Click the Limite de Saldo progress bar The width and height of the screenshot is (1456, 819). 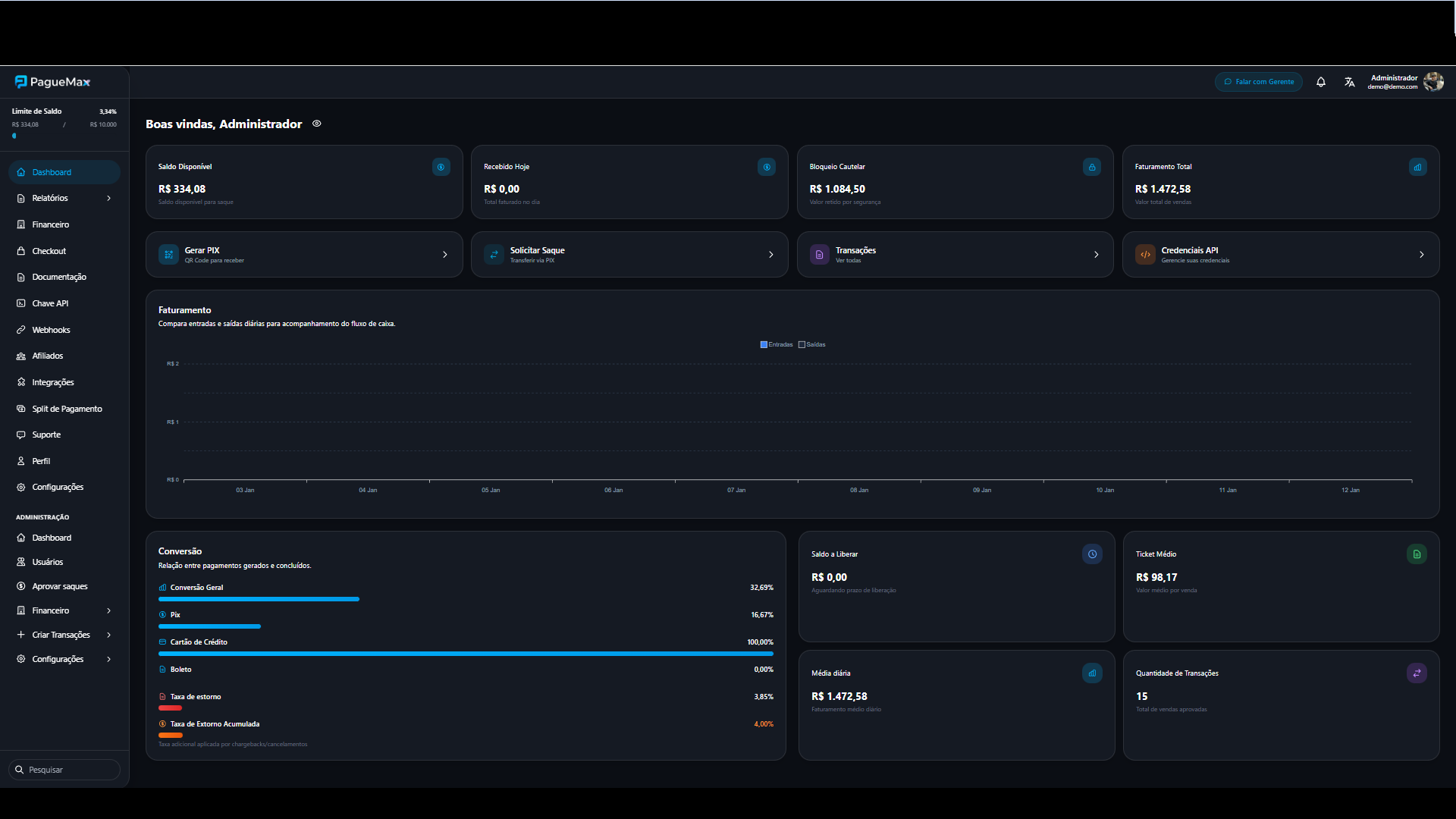64,136
